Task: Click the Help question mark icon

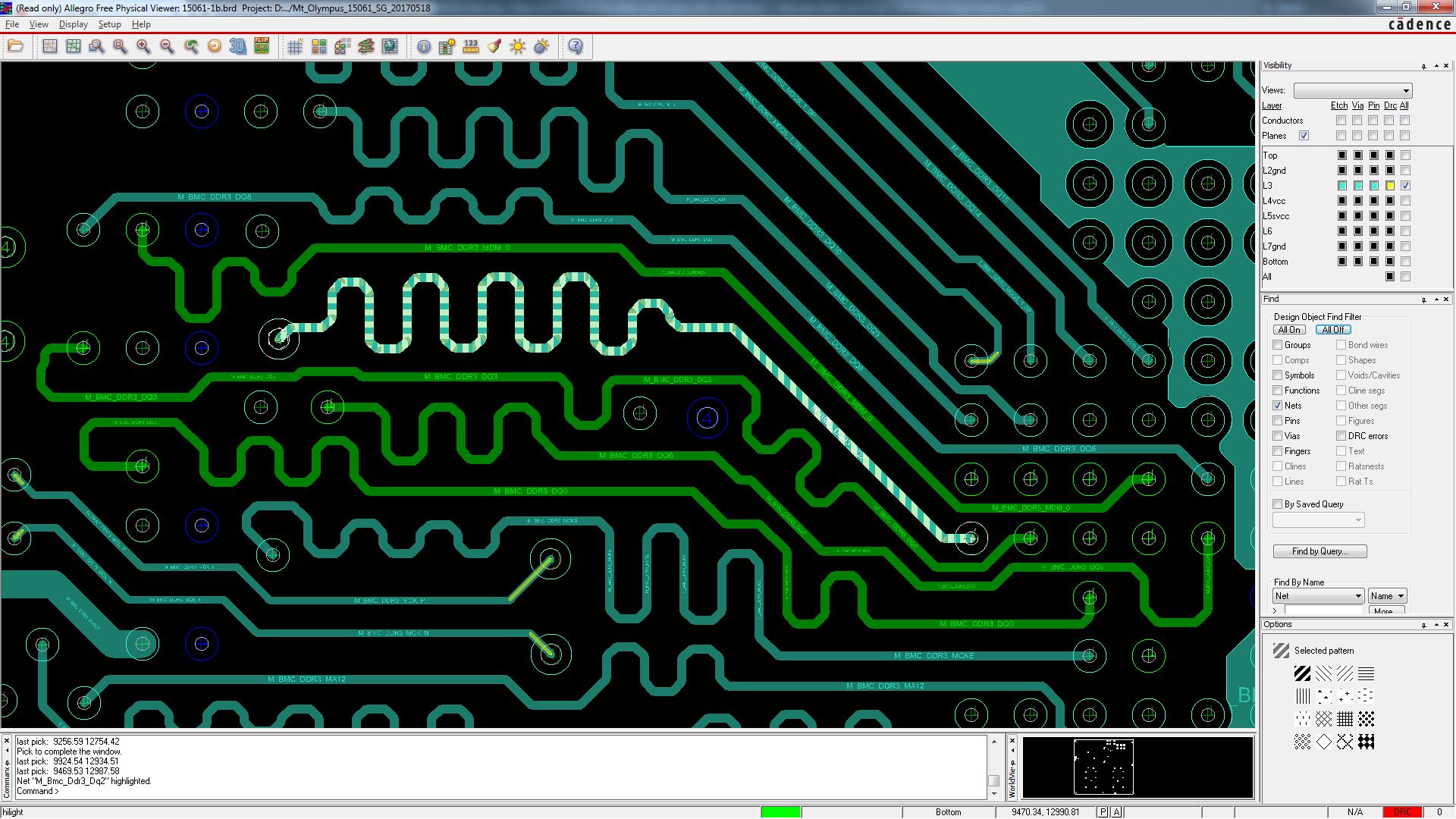Action: (x=576, y=47)
